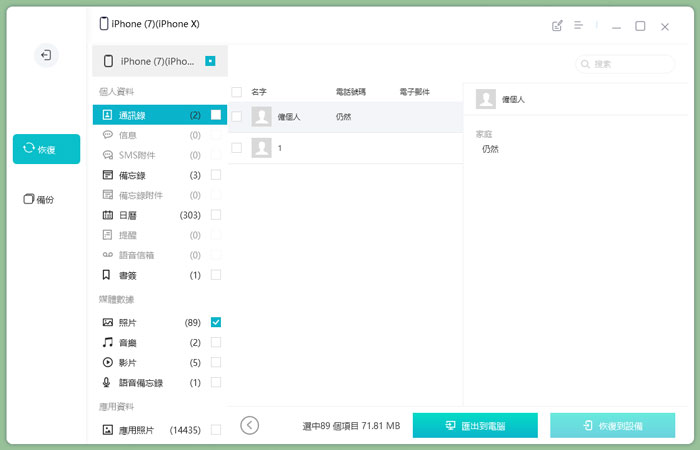Click the 語音信箱 (0) category row
This screenshot has width=700, height=450.
[160, 255]
